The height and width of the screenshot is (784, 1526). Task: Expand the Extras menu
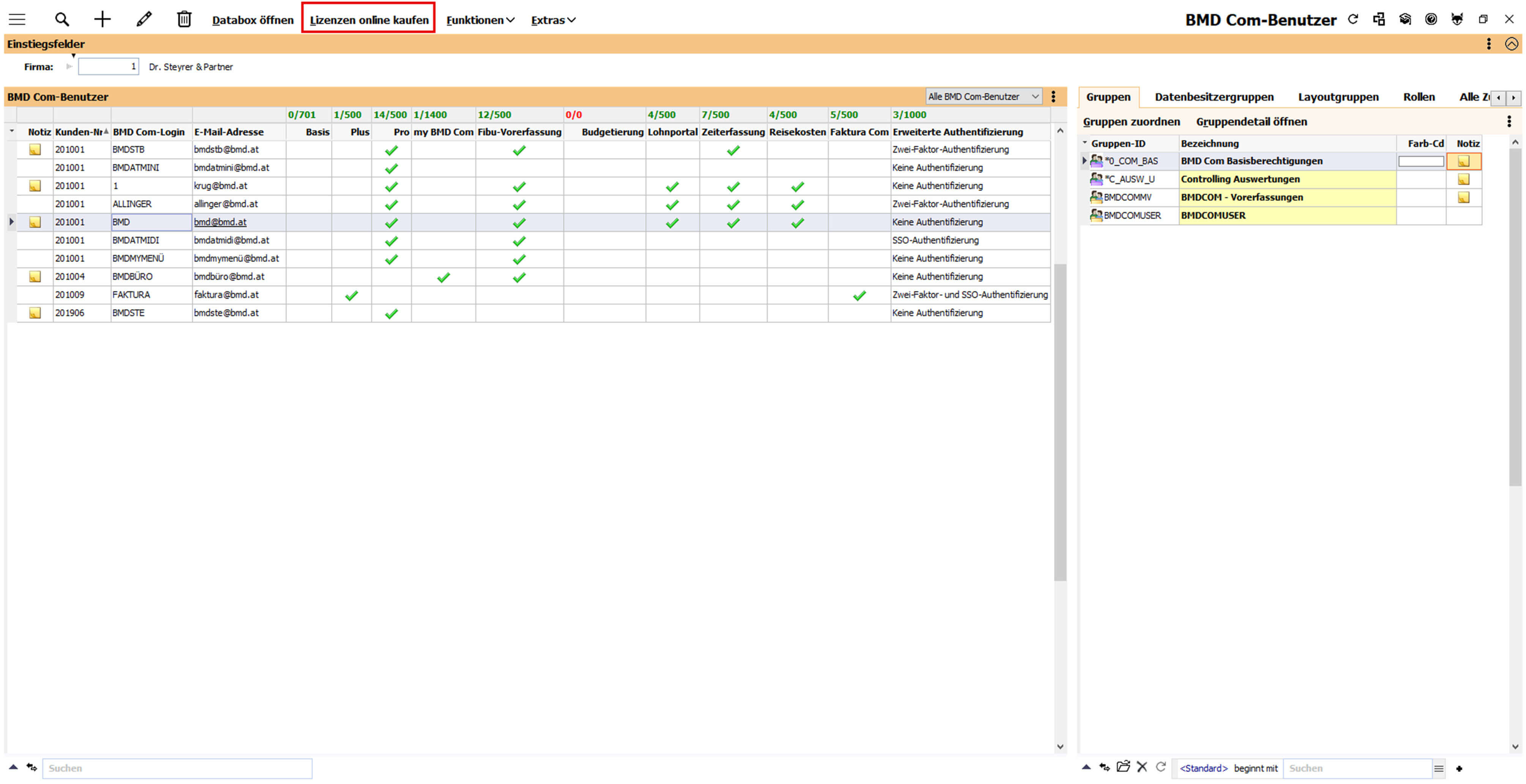553,20
